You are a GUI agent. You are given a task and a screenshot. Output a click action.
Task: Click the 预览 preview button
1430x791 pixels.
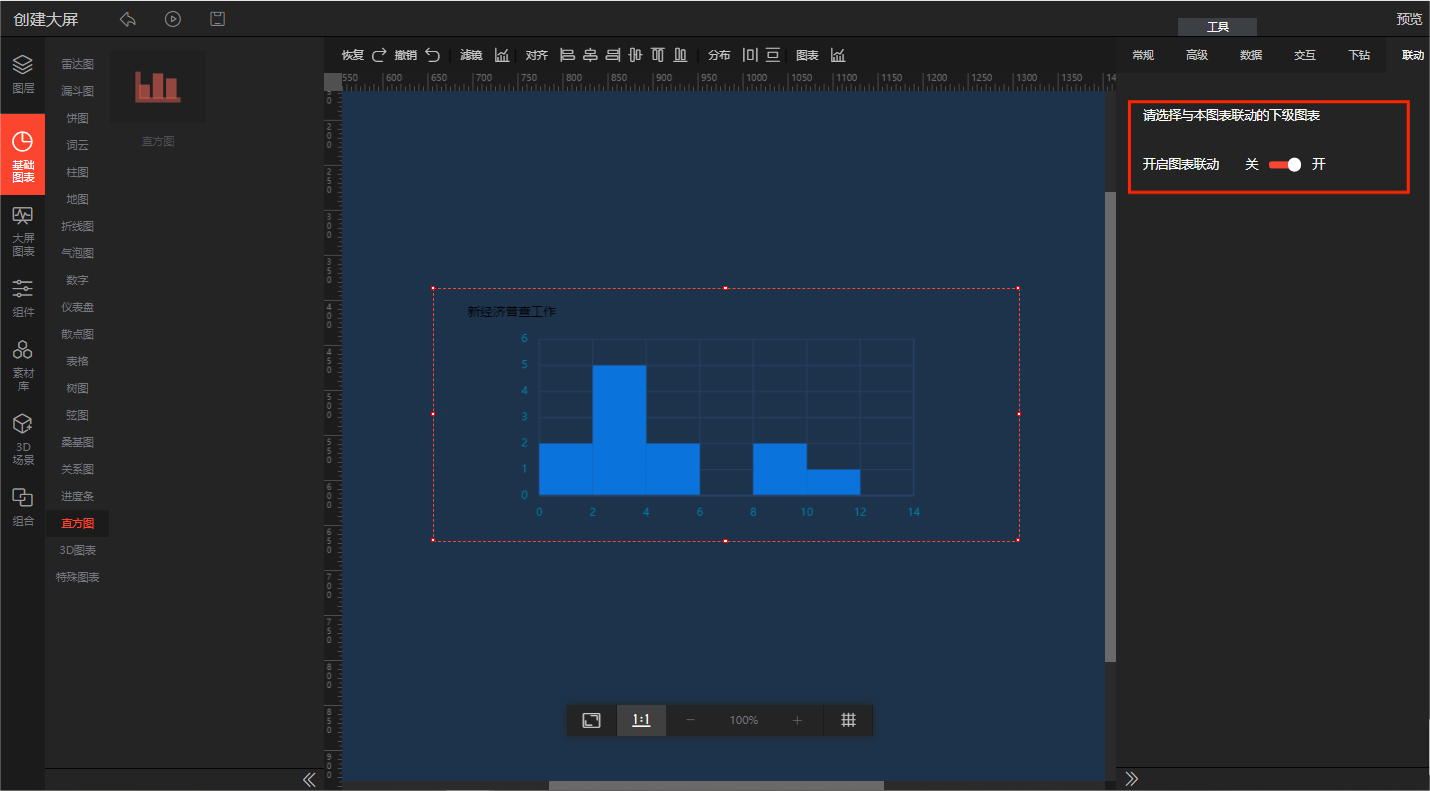(x=1408, y=19)
